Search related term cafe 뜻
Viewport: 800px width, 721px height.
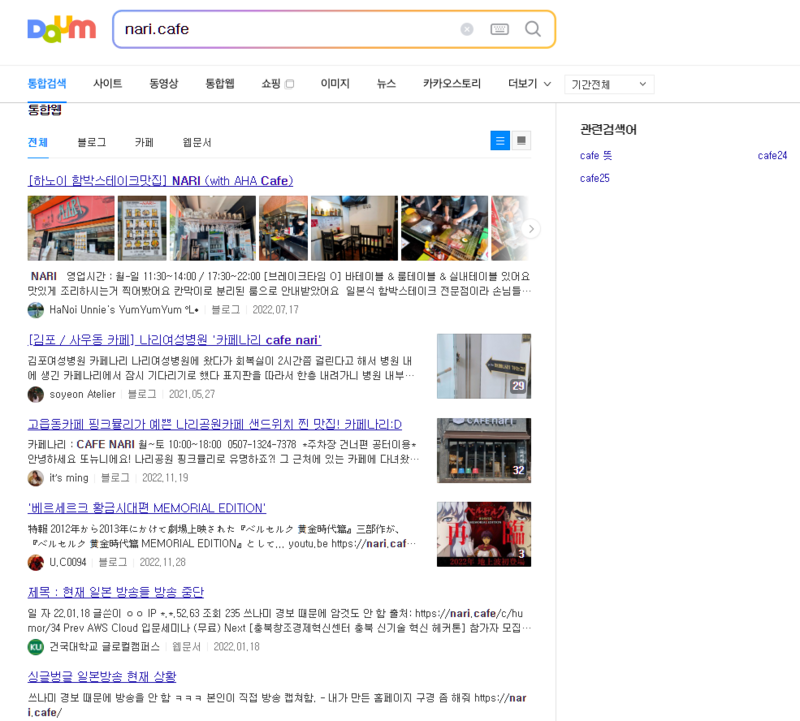[596, 156]
